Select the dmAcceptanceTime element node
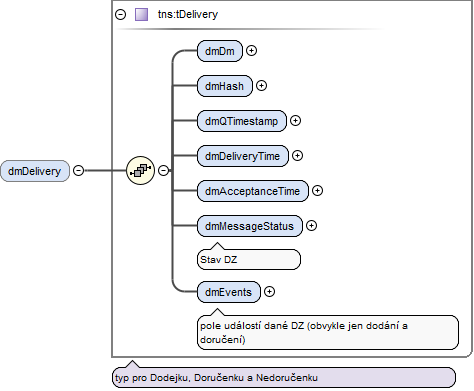The width and height of the screenshot is (474, 391). (x=253, y=191)
